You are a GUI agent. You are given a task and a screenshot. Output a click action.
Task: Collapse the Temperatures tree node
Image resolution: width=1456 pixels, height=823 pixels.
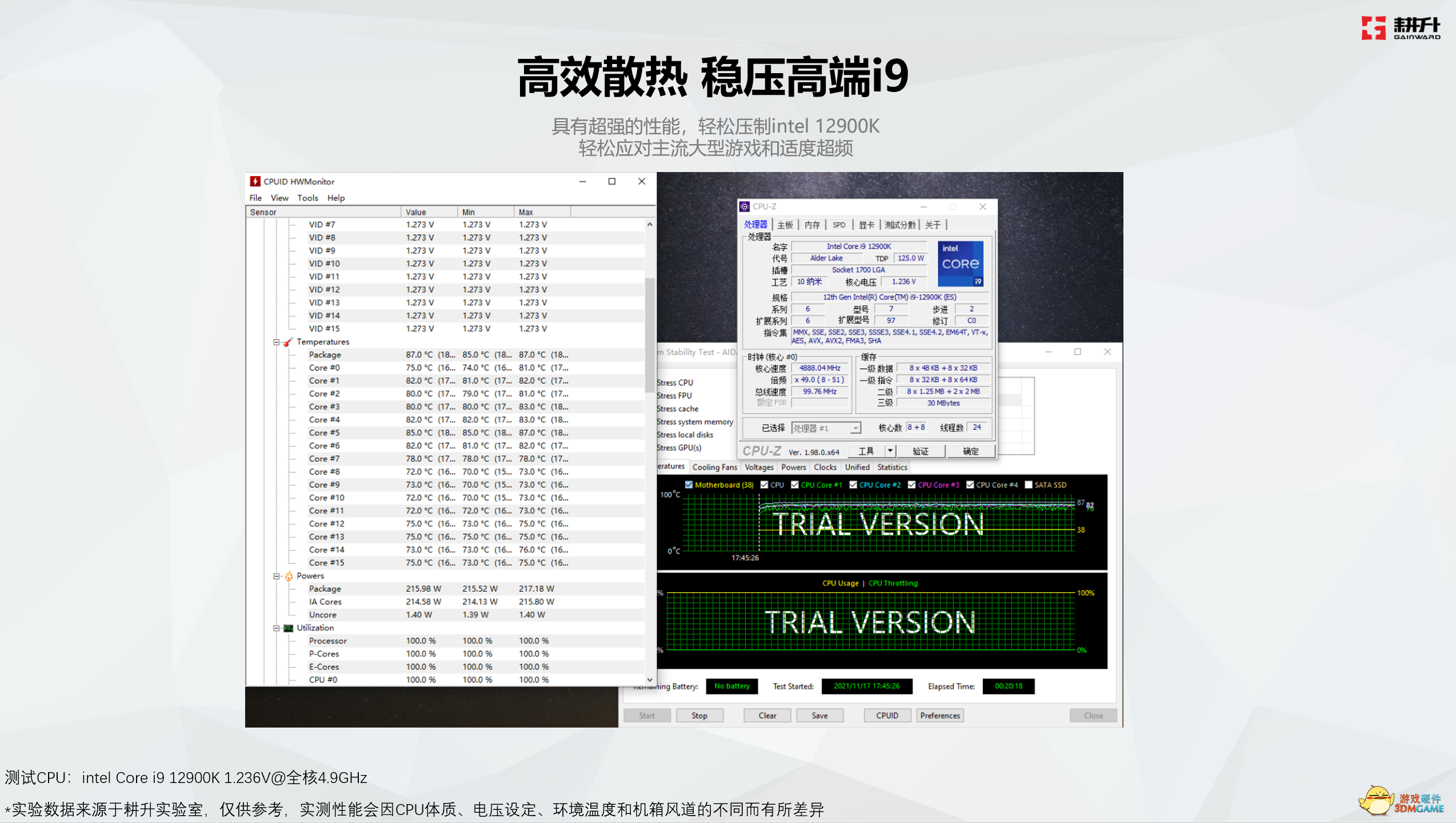pyautogui.click(x=277, y=342)
